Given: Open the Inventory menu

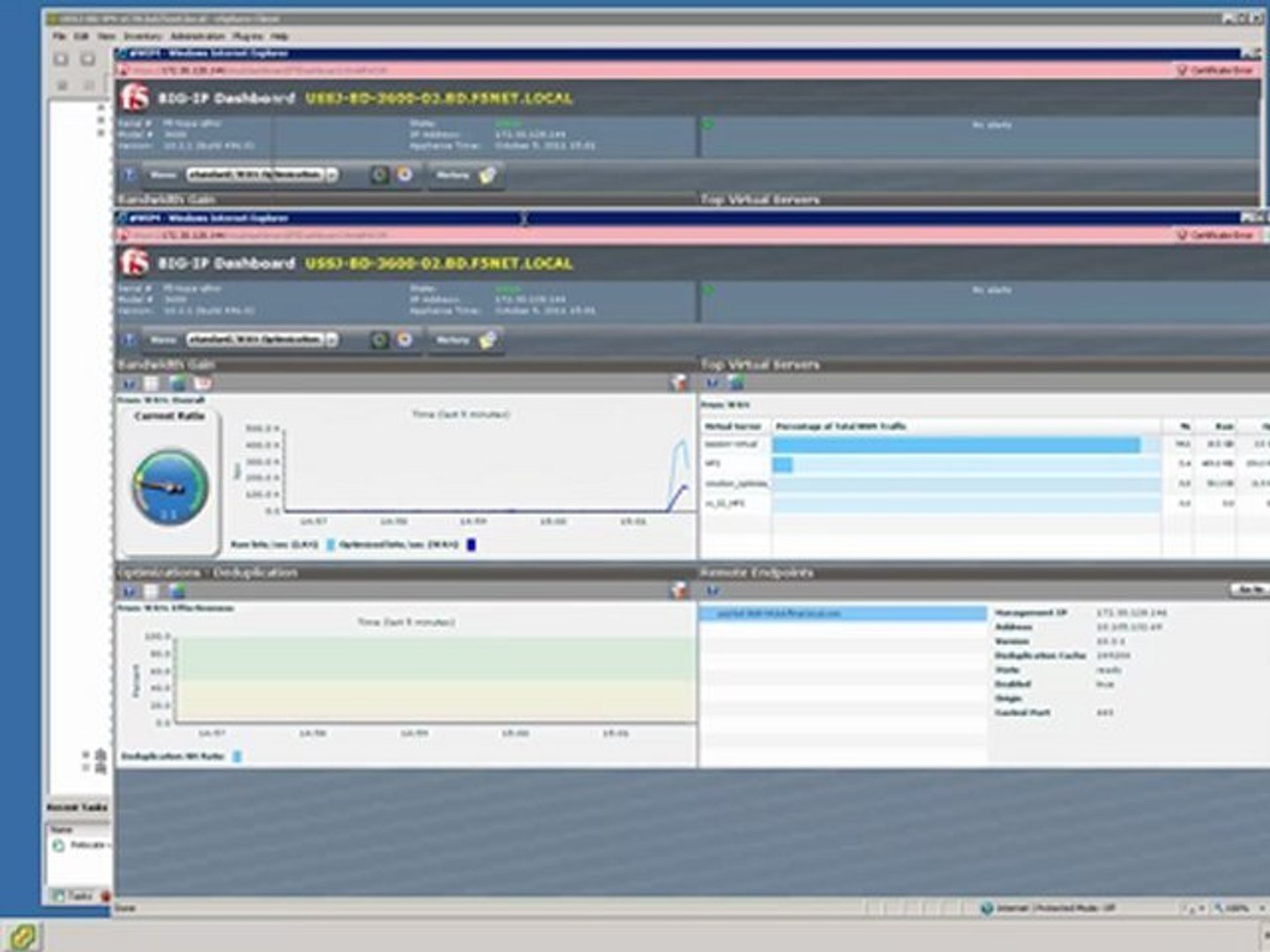Looking at the screenshot, I should coord(143,36).
